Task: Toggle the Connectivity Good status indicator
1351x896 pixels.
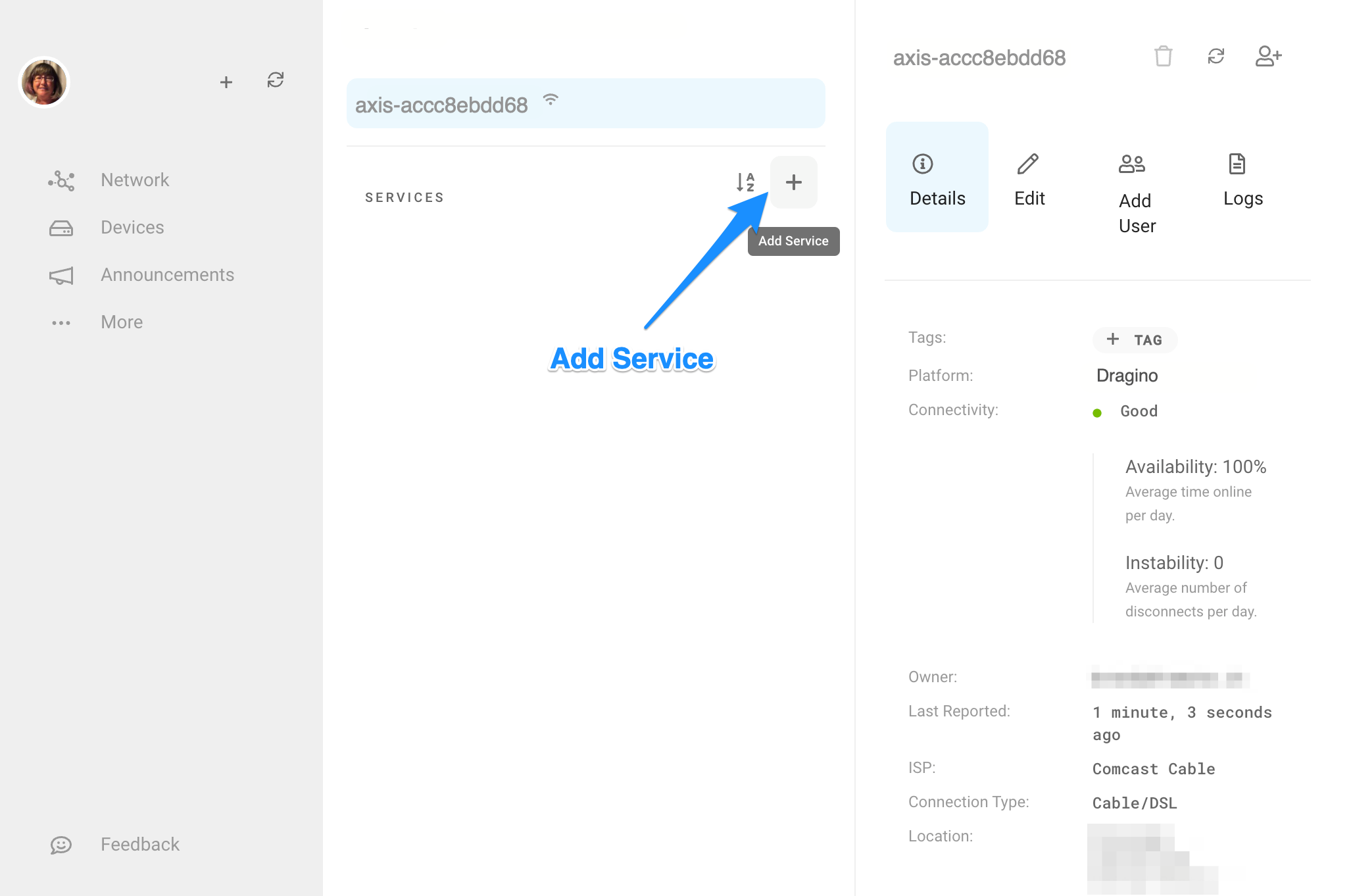Action: [1097, 413]
